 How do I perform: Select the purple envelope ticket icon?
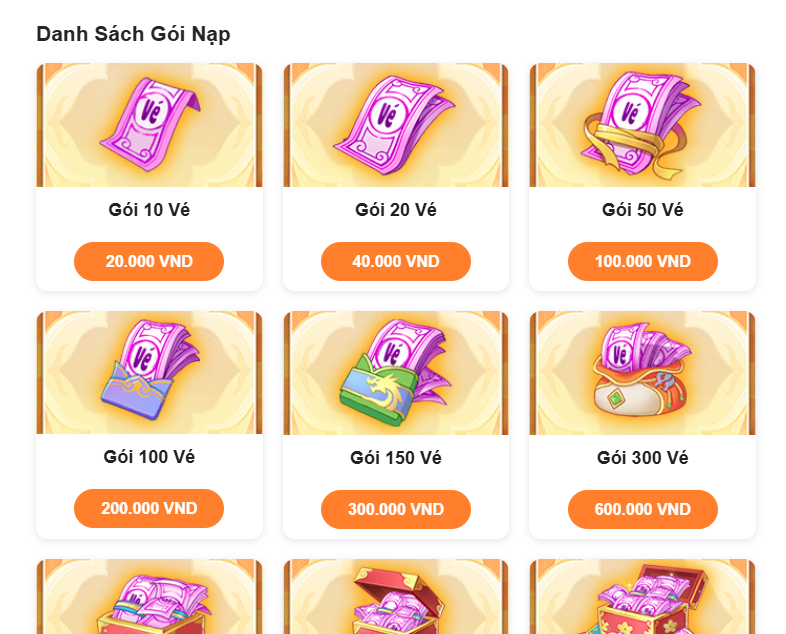[x=149, y=372]
